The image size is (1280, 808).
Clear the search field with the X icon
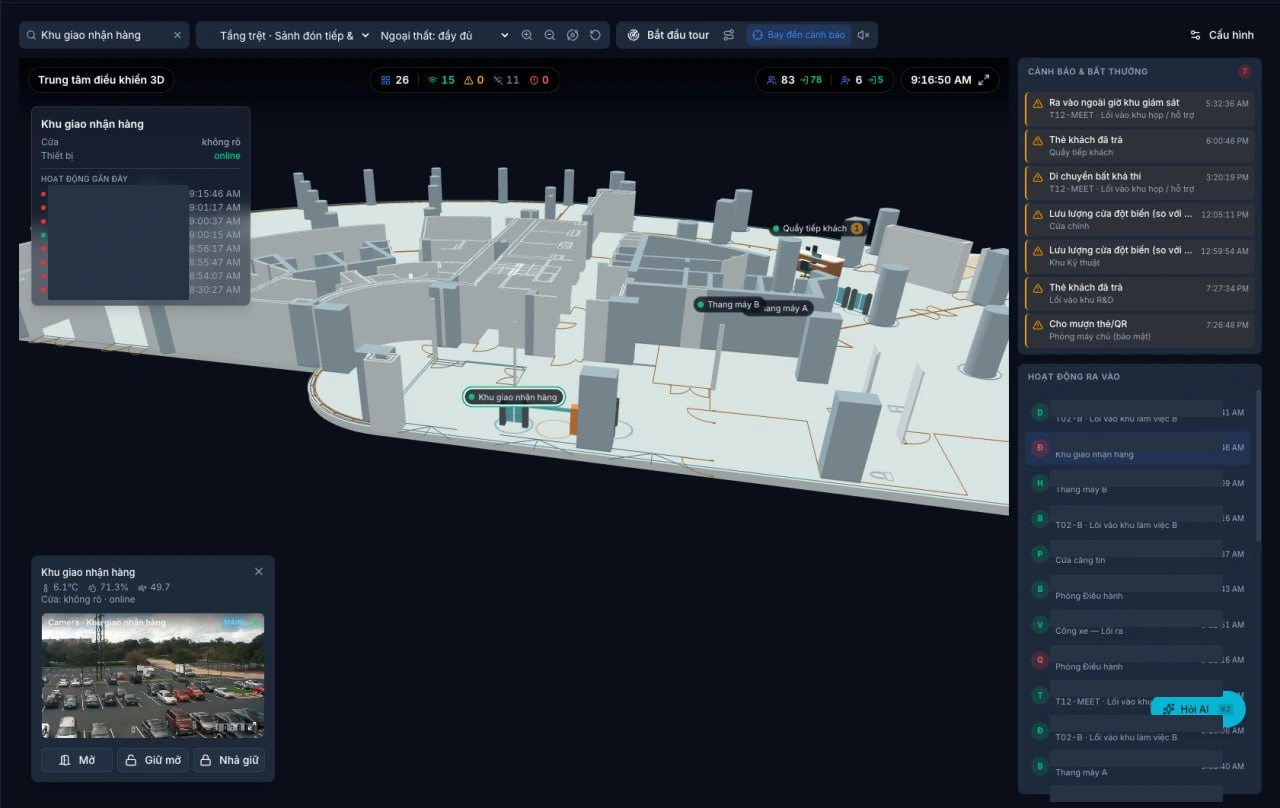[177, 35]
